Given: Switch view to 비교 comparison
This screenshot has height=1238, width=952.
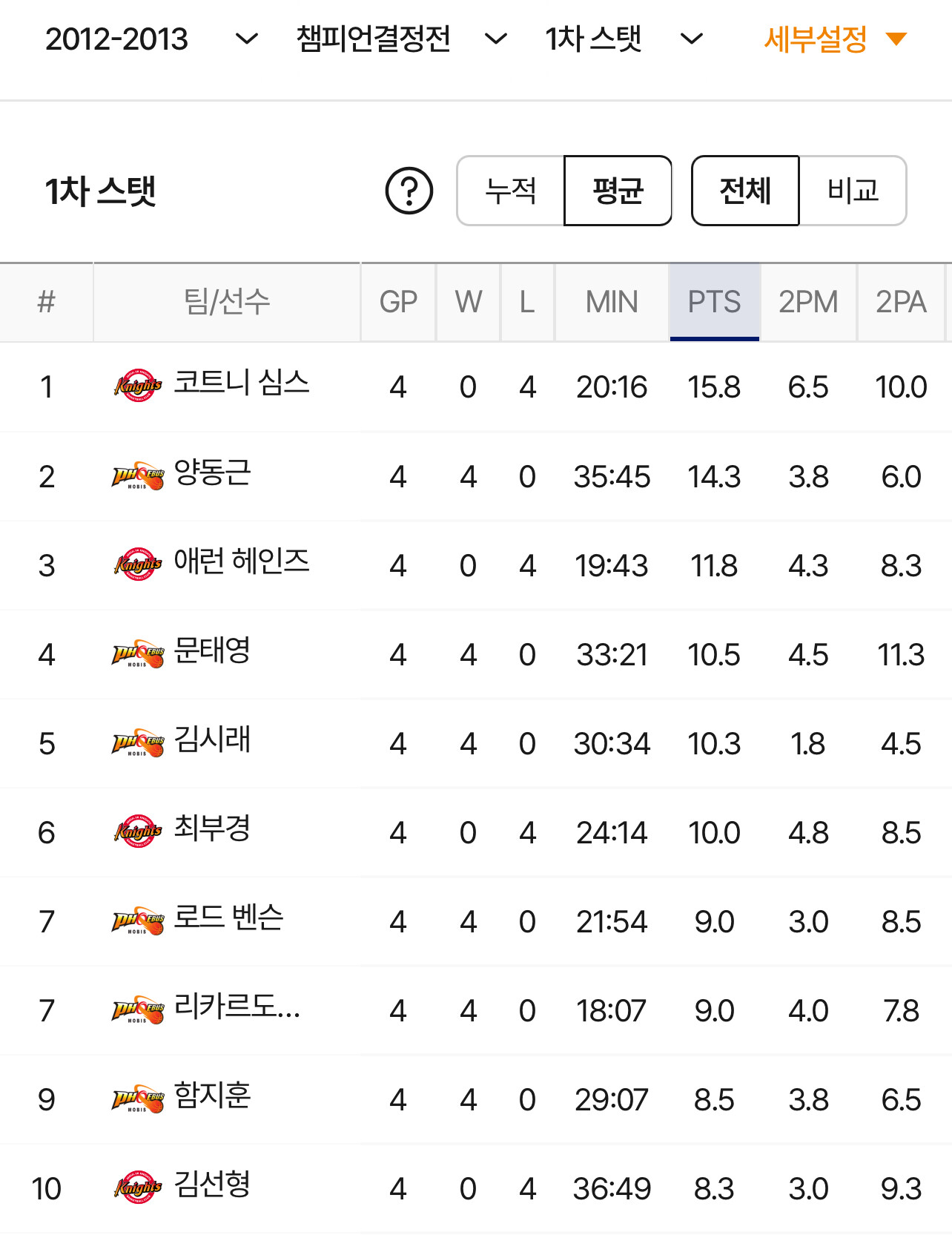Looking at the screenshot, I should (x=853, y=191).
